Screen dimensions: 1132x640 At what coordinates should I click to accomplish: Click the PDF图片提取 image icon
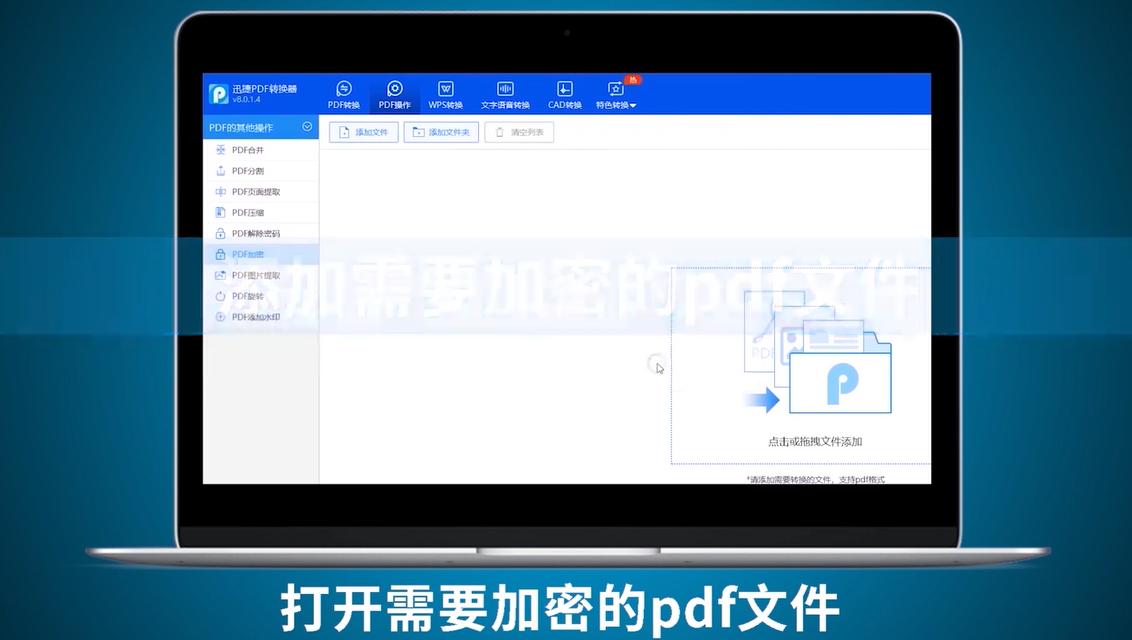220,276
